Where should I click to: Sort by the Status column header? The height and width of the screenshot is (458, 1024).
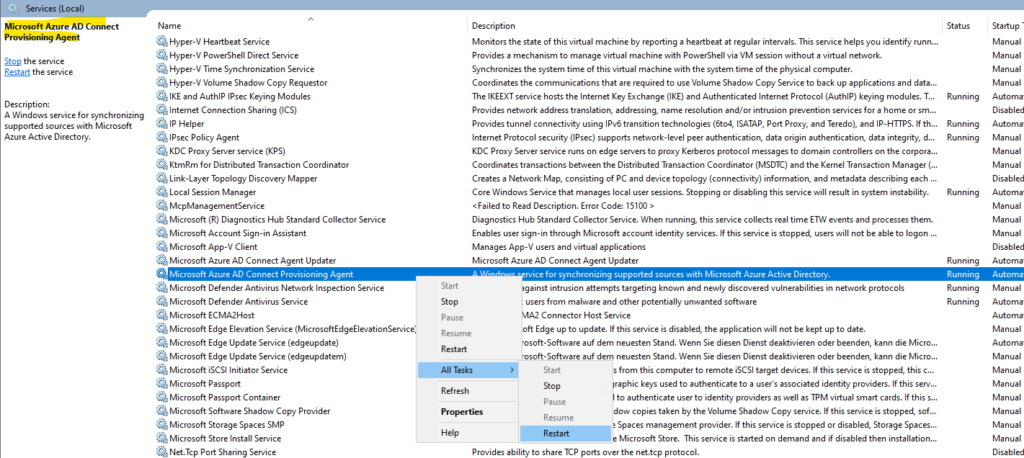tap(965, 25)
